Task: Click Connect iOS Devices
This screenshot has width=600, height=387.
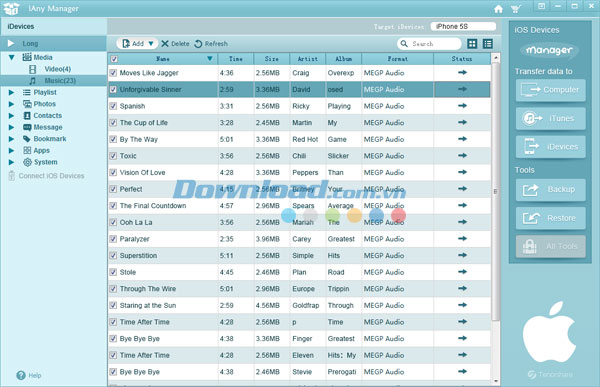Action: tap(46, 176)
